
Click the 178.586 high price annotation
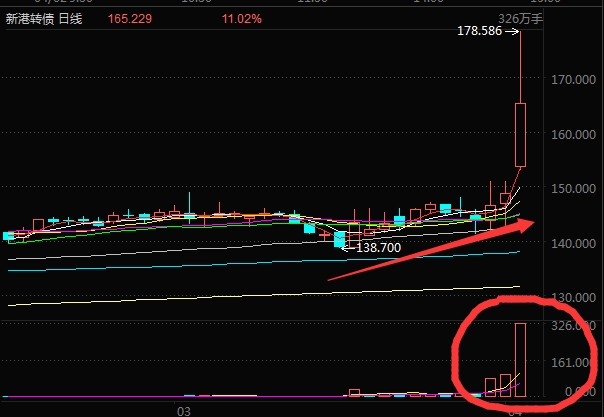480,31
